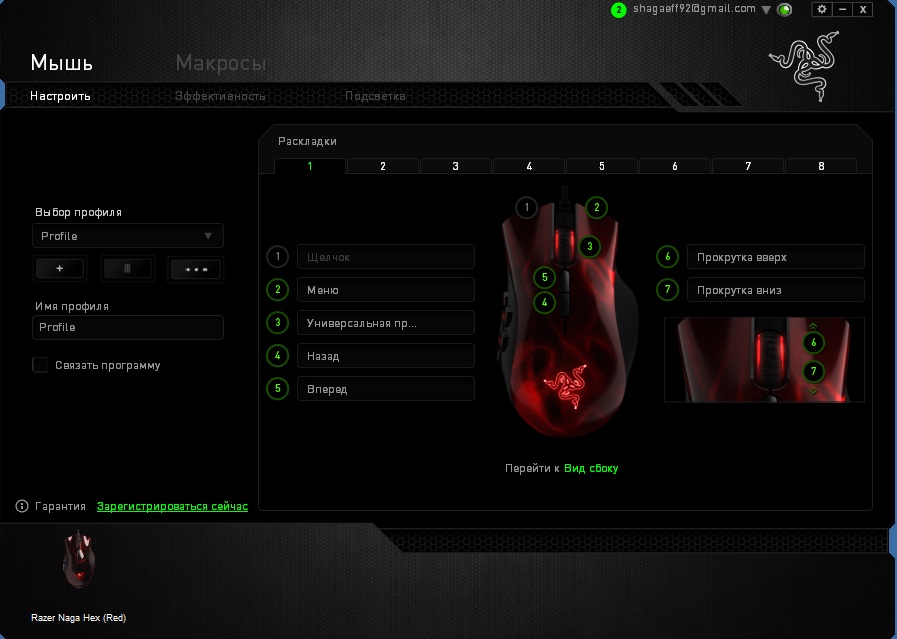Expand the Profile selection dropdown
Screen dimensions: 897x639
[128, 236]
